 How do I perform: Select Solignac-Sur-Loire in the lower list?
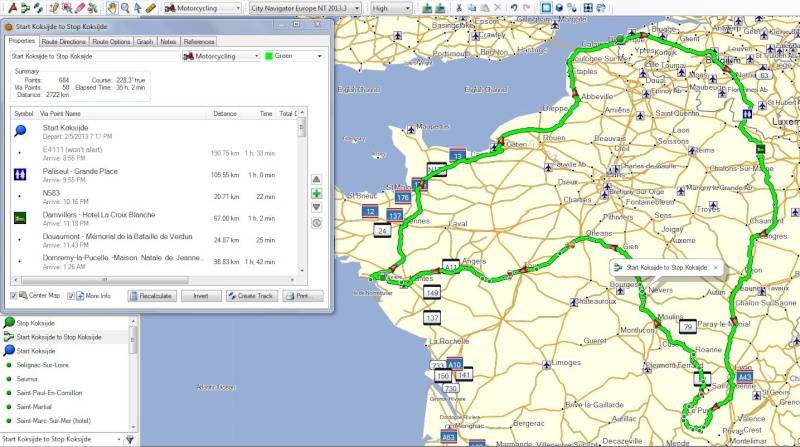pos(65,365)
